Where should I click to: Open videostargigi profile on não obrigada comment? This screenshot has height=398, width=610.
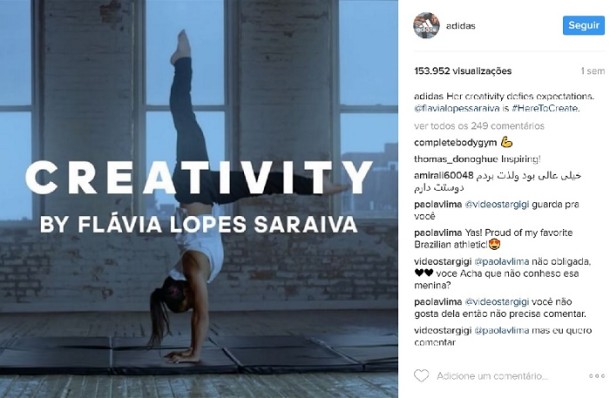coord(443,262)
